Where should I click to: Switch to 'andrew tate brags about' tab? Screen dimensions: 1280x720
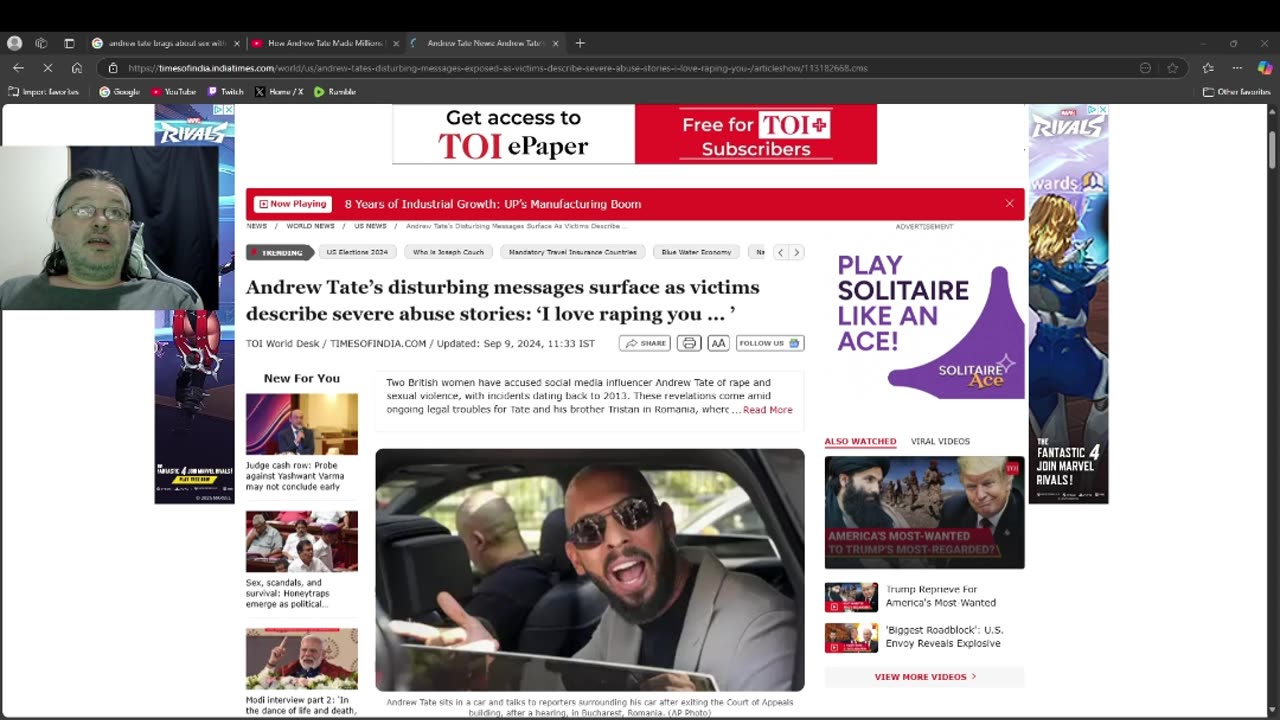(165, 43)
